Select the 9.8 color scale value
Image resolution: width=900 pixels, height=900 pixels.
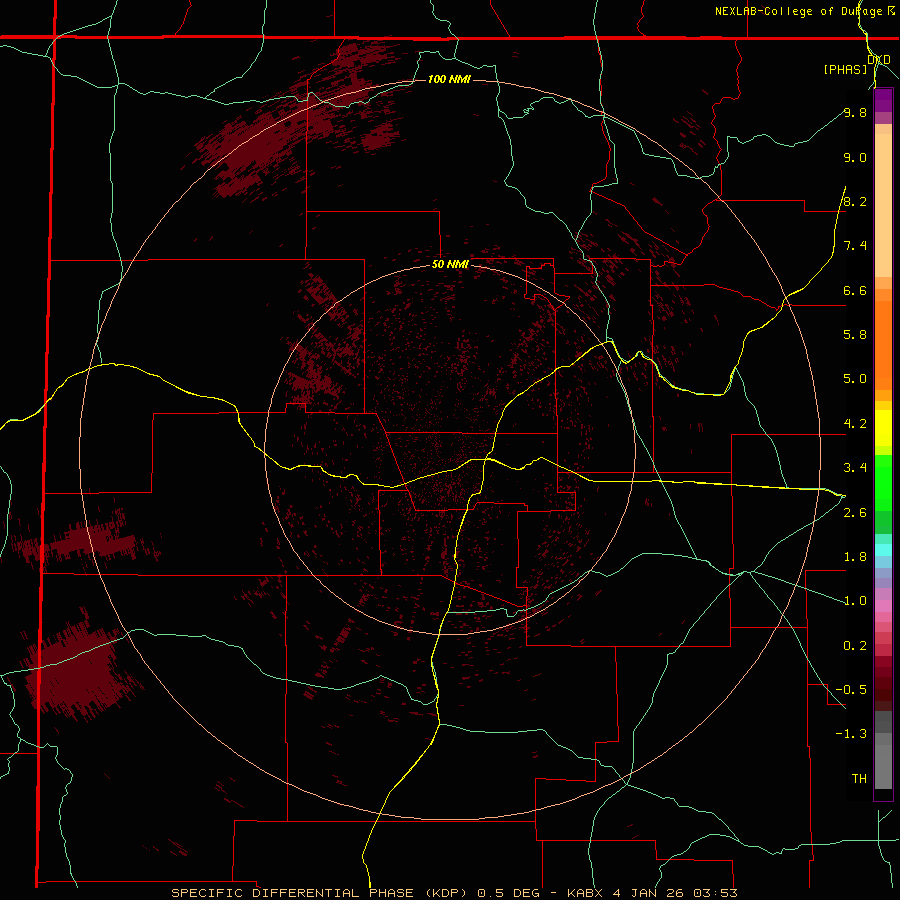click(x=855, y=112)
